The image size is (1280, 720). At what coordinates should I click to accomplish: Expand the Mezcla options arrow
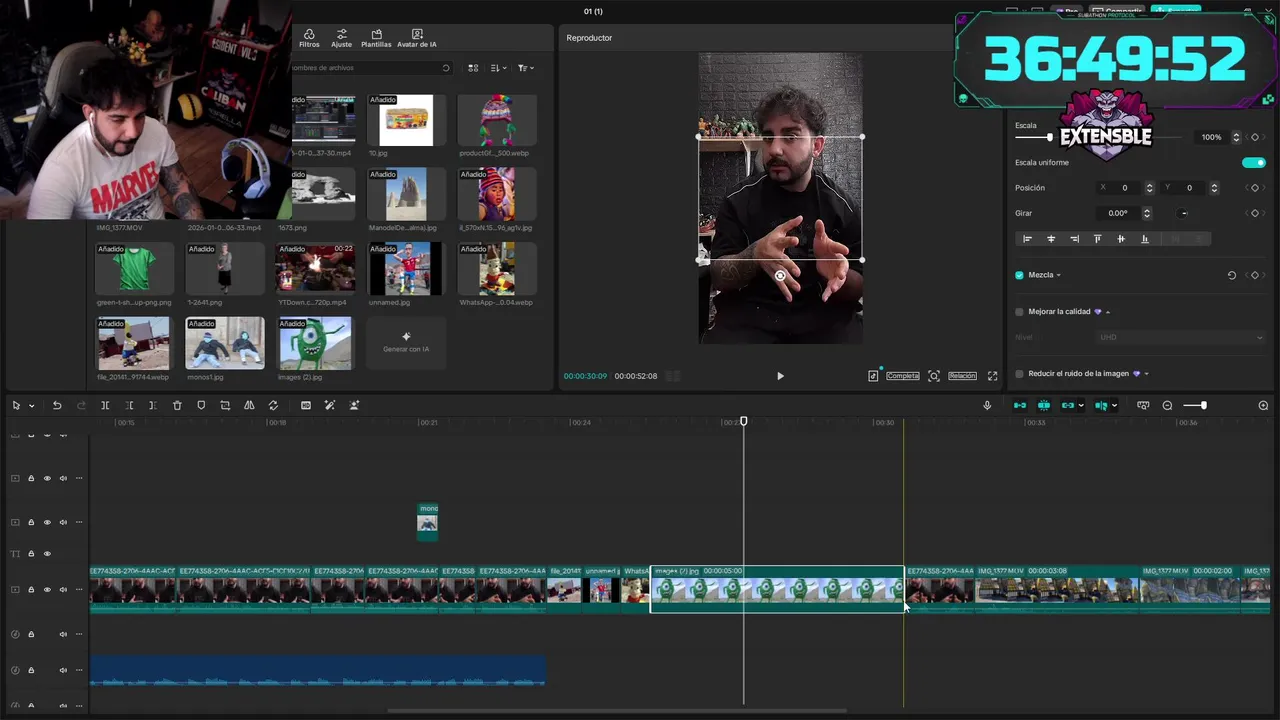[x=1058, y=276]
